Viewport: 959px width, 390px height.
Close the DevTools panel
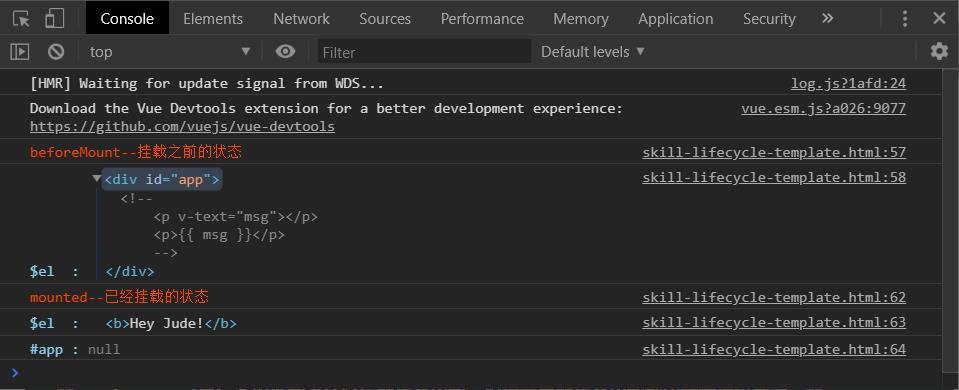939,18
